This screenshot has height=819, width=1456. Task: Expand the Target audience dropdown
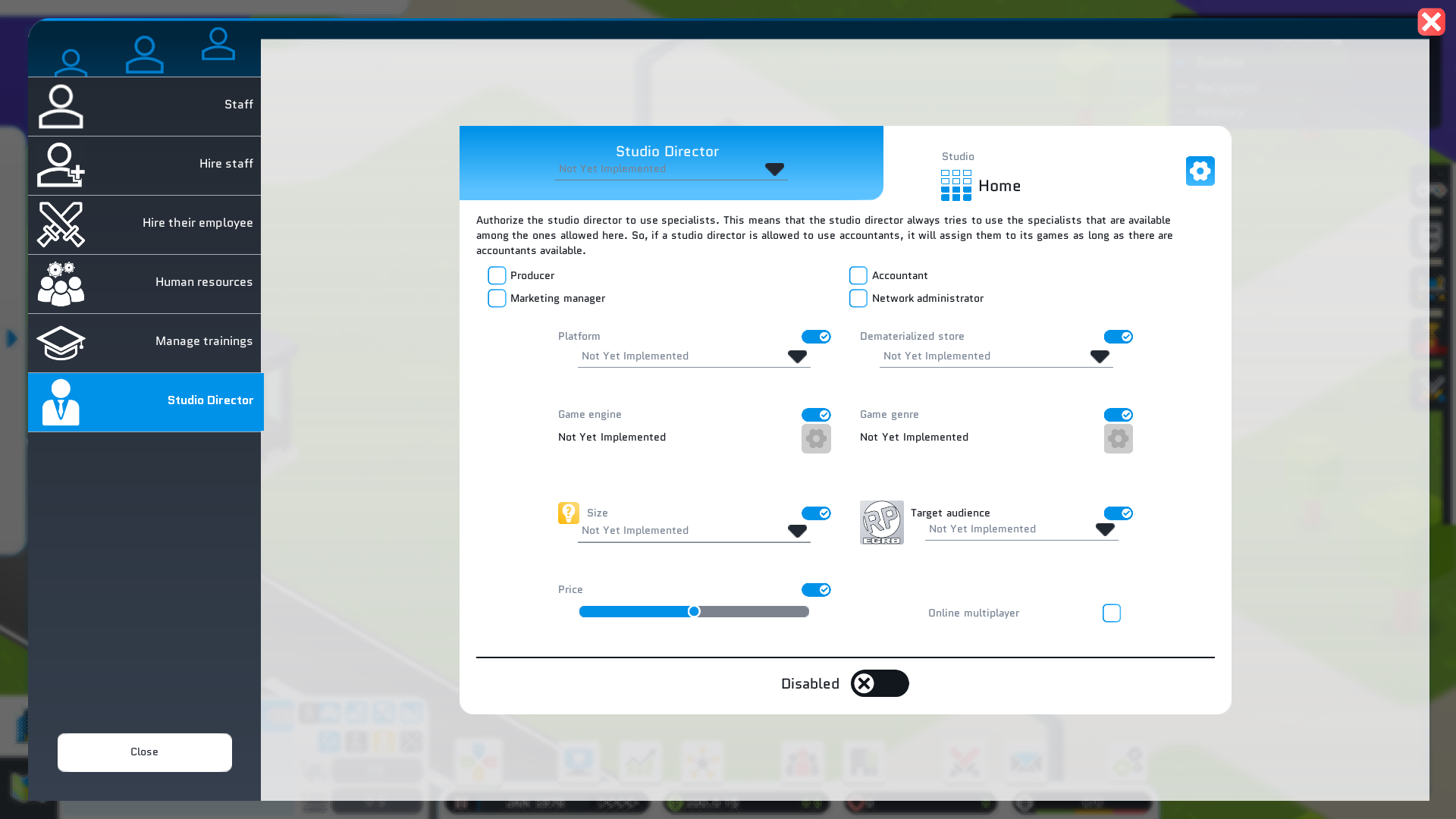click(1104, 529)
